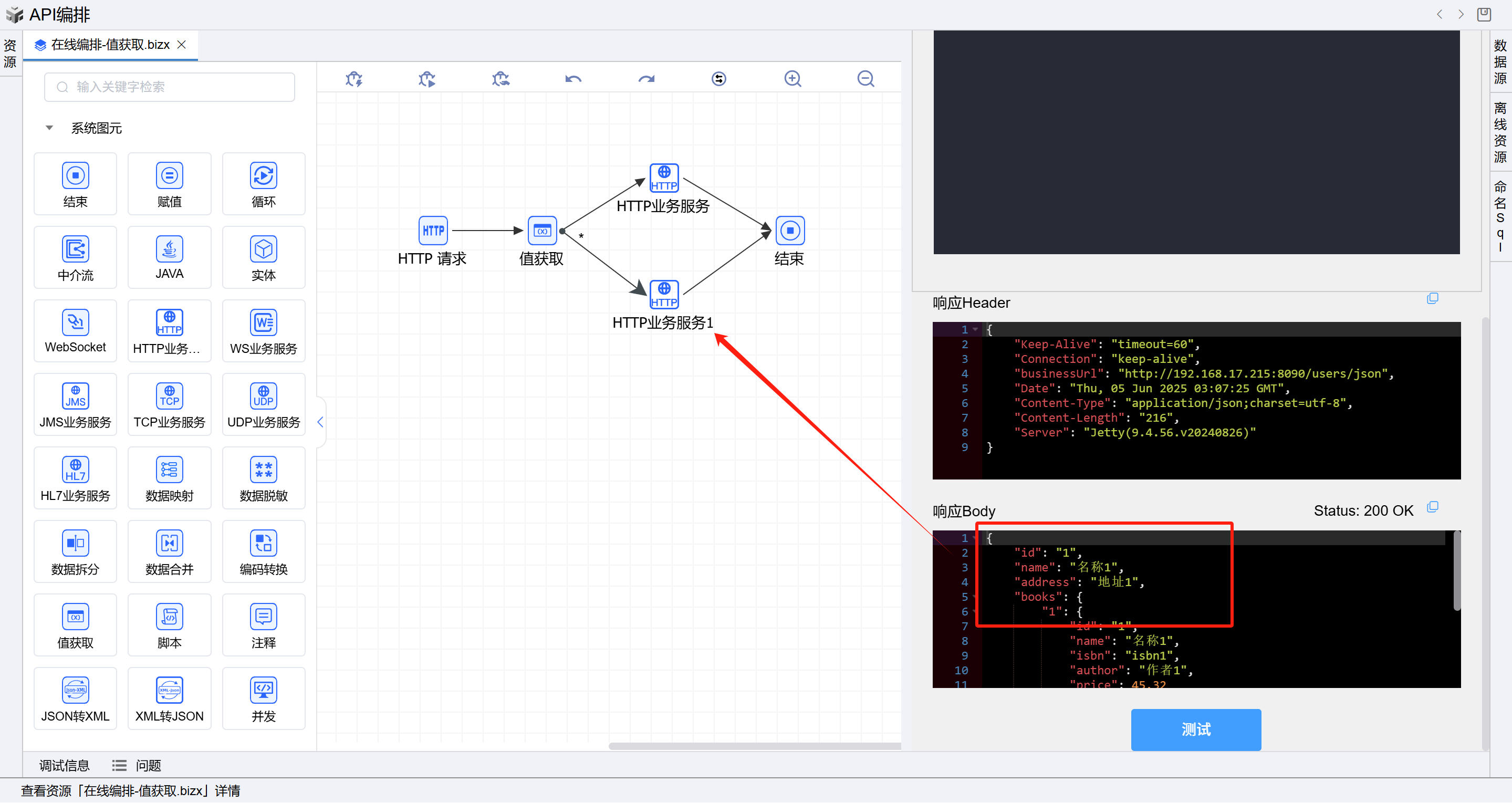Collapse the left element palette panel
Viewport: 1512px width, 803px height.
[x=320, y=422]
